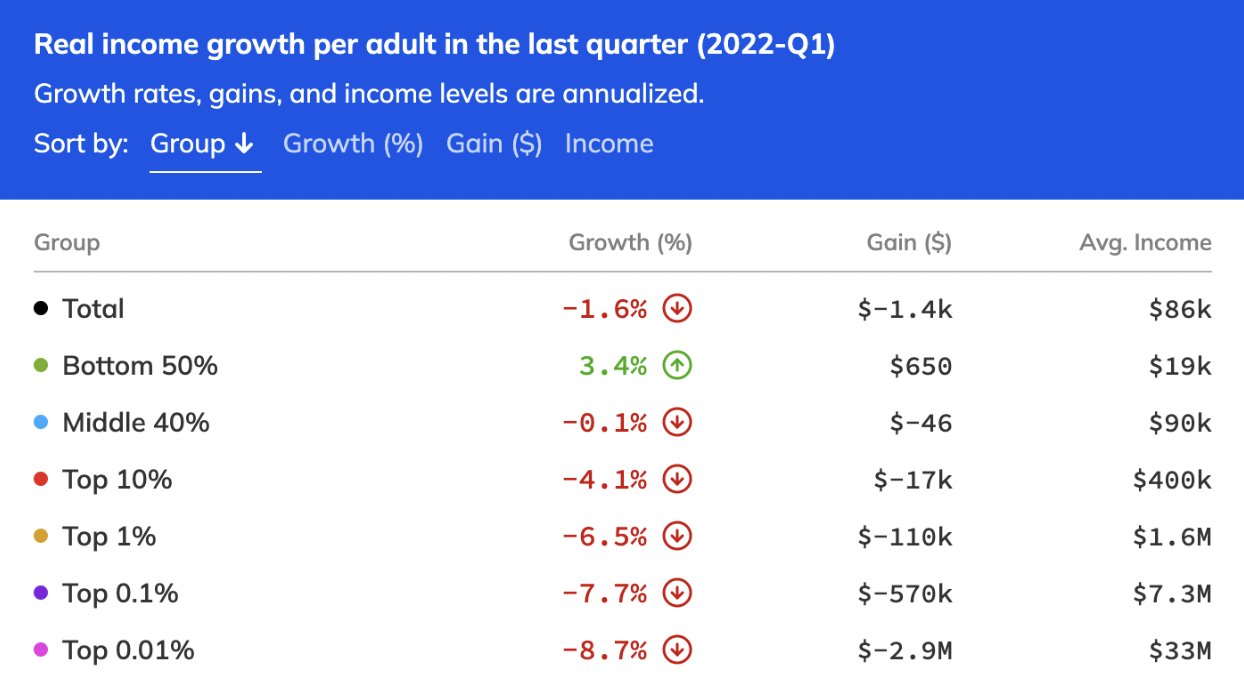Click the down-arrow icon in the Top 10% row

(x=677, y=480)
